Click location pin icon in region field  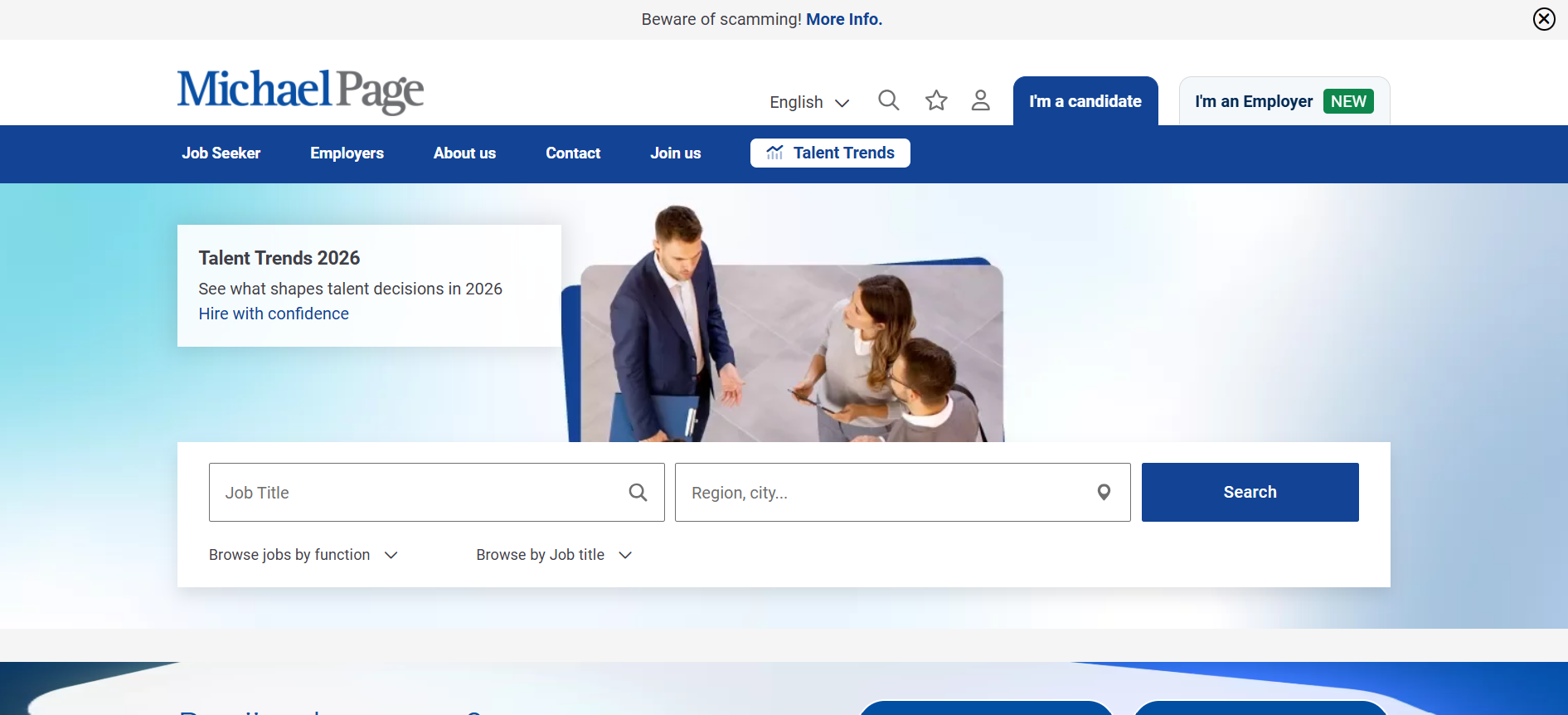tap(1104, 492)
